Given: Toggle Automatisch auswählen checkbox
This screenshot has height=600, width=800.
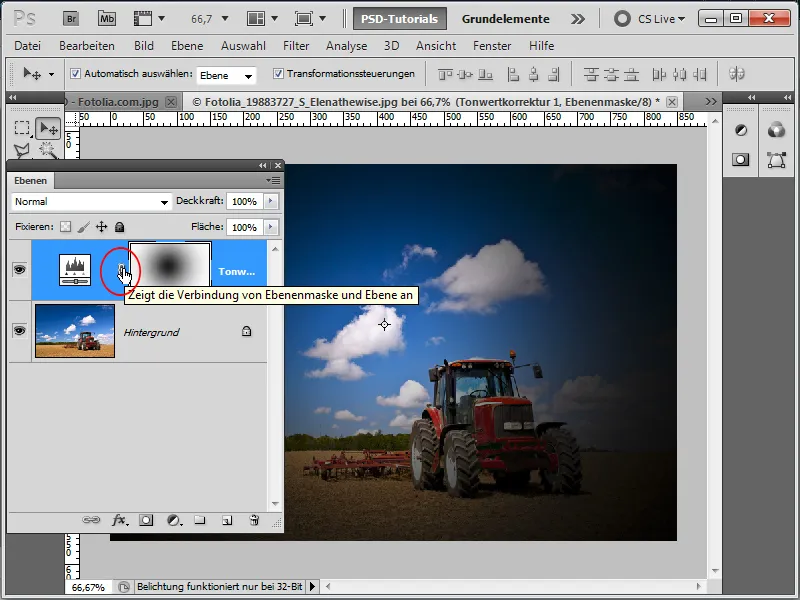Looking at the screenshot, I should point(76,73).
